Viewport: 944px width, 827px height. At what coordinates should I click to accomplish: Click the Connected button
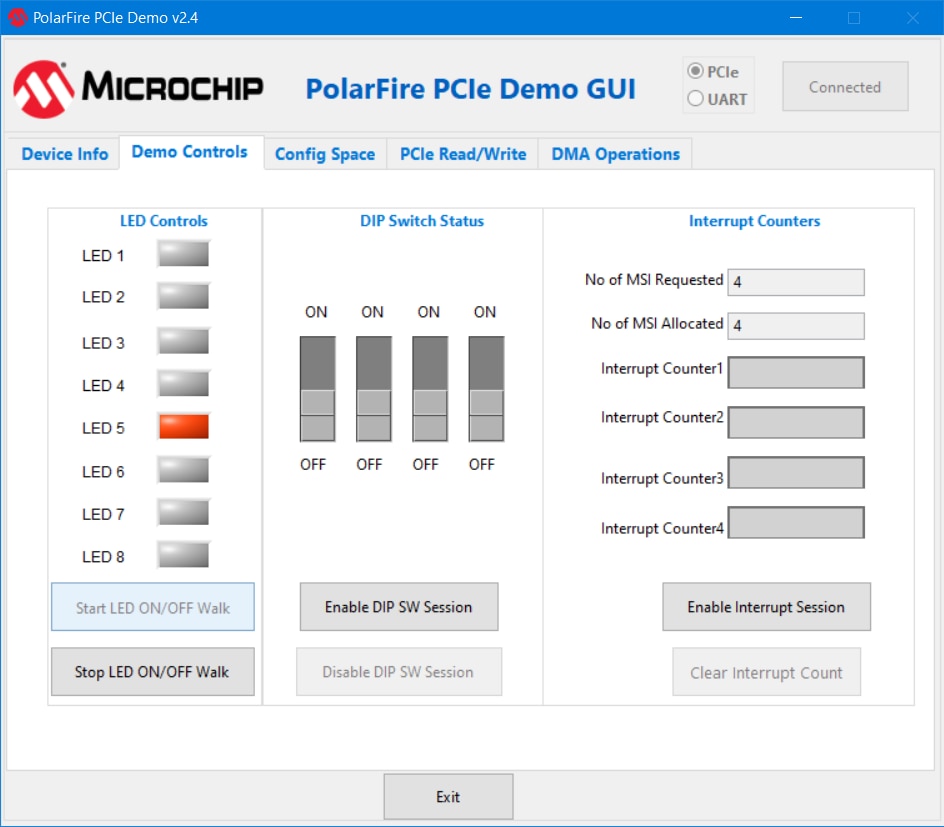[845, 87]
